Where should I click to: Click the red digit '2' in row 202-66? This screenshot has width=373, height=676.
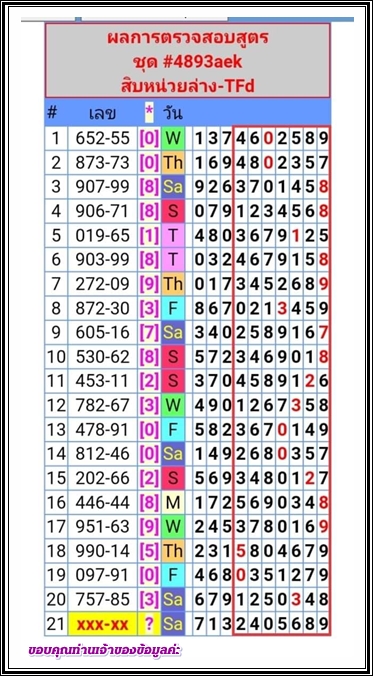pos(310,478)
